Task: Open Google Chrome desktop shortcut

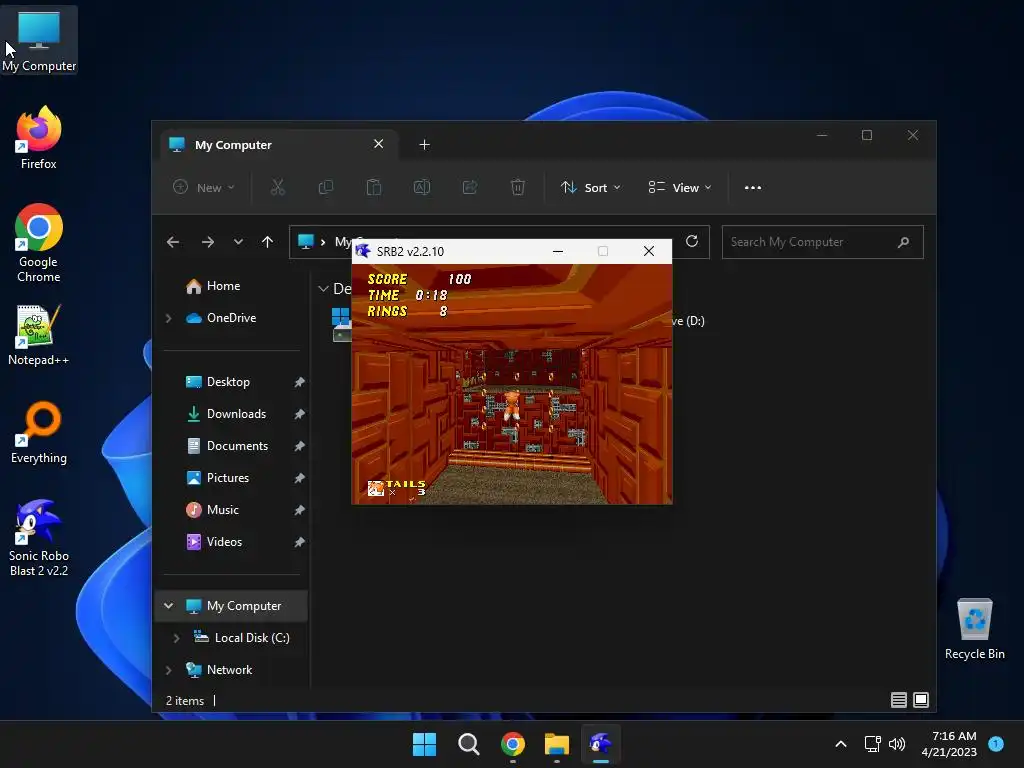Action: point(39,242)
